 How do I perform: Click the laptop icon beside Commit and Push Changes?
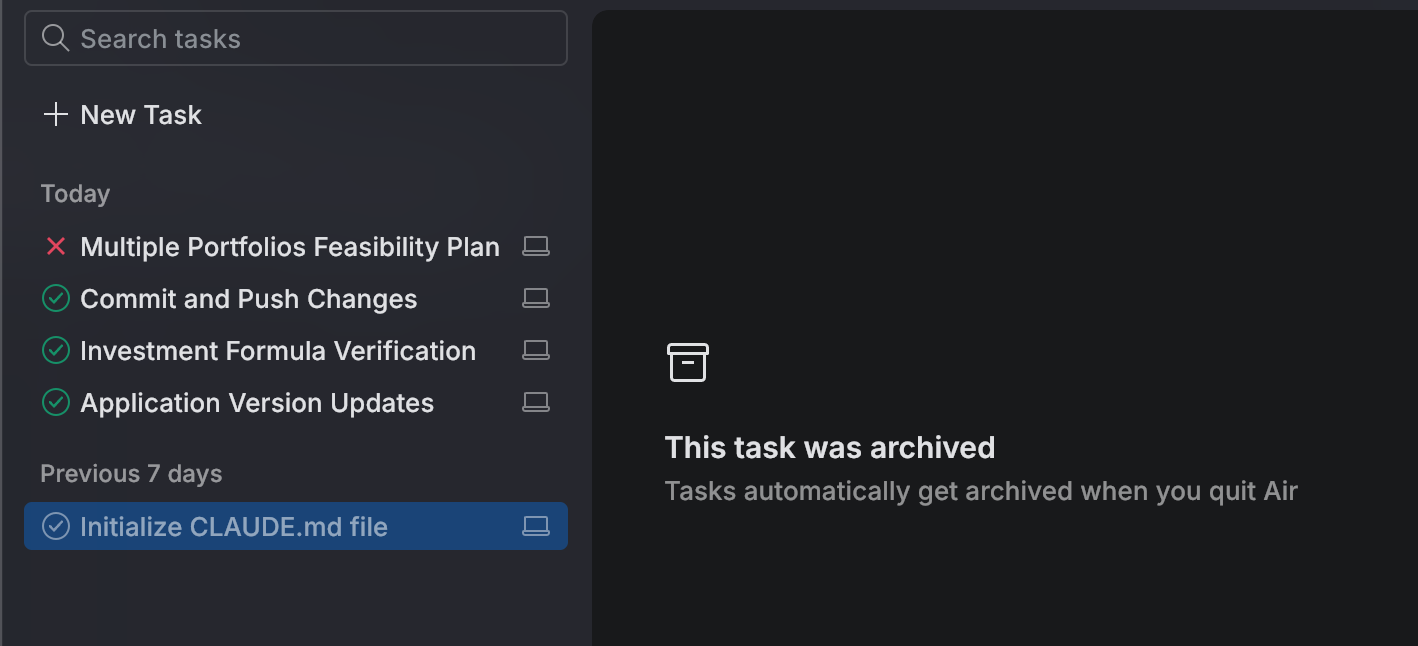(535, 298)
